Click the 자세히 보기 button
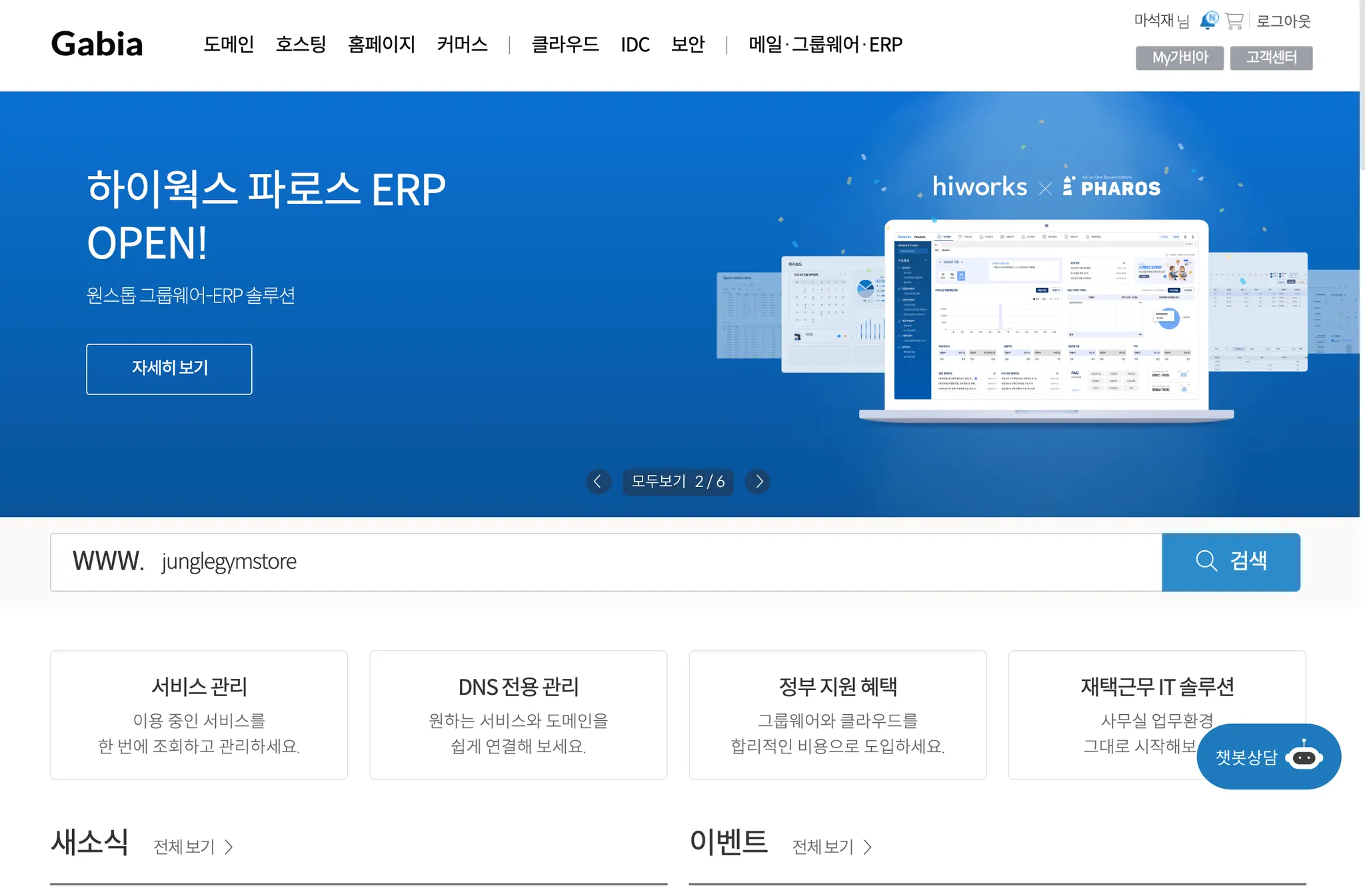Screen dimensions: 1365x896 pyautogui.click(x=169, y=368)
